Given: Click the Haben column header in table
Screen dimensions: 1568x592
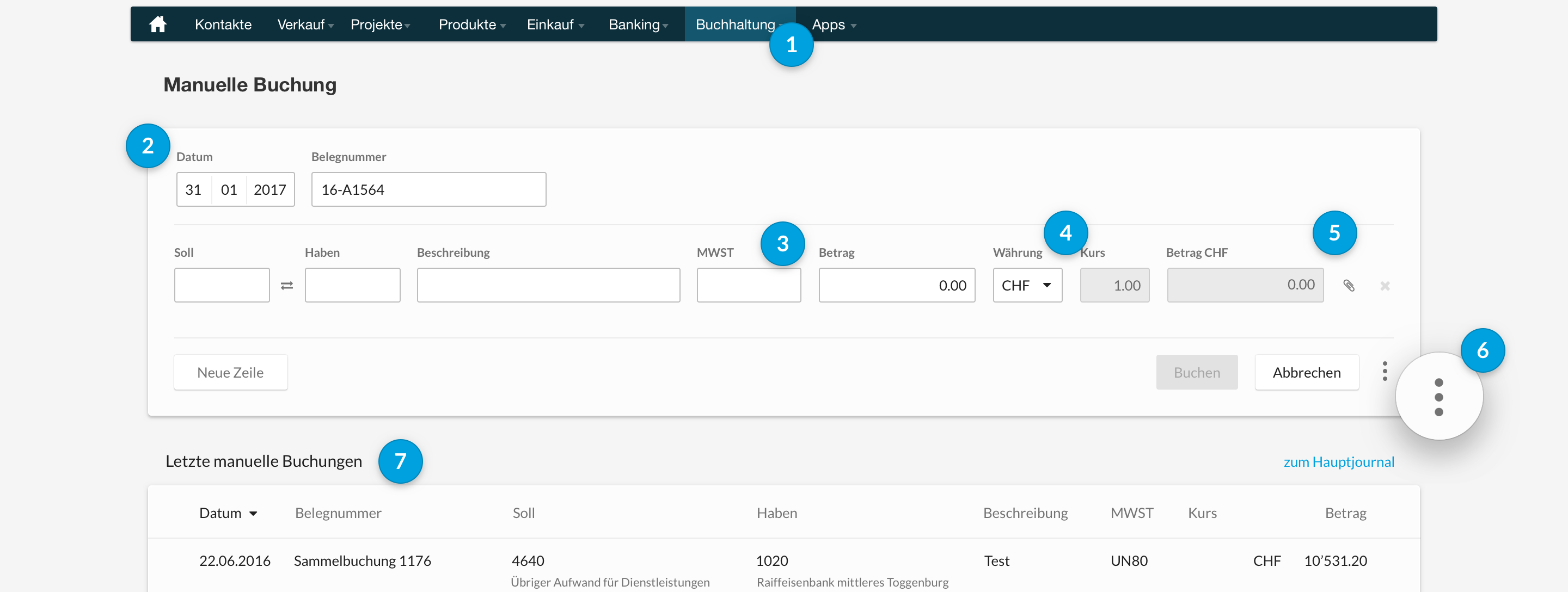Looking at the screenshot, I should pos(777,513).
